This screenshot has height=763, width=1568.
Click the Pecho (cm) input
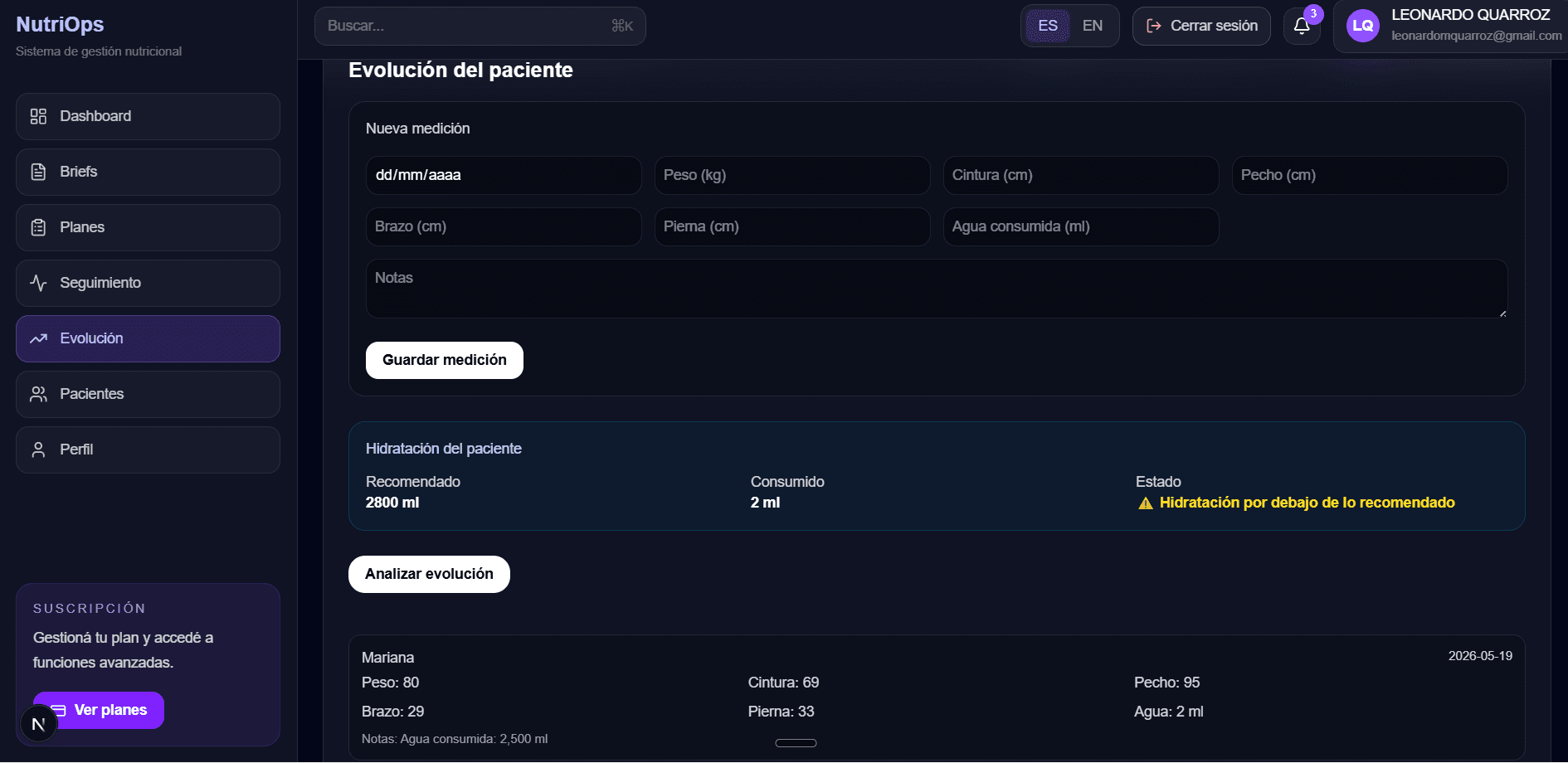point(1370,175)
